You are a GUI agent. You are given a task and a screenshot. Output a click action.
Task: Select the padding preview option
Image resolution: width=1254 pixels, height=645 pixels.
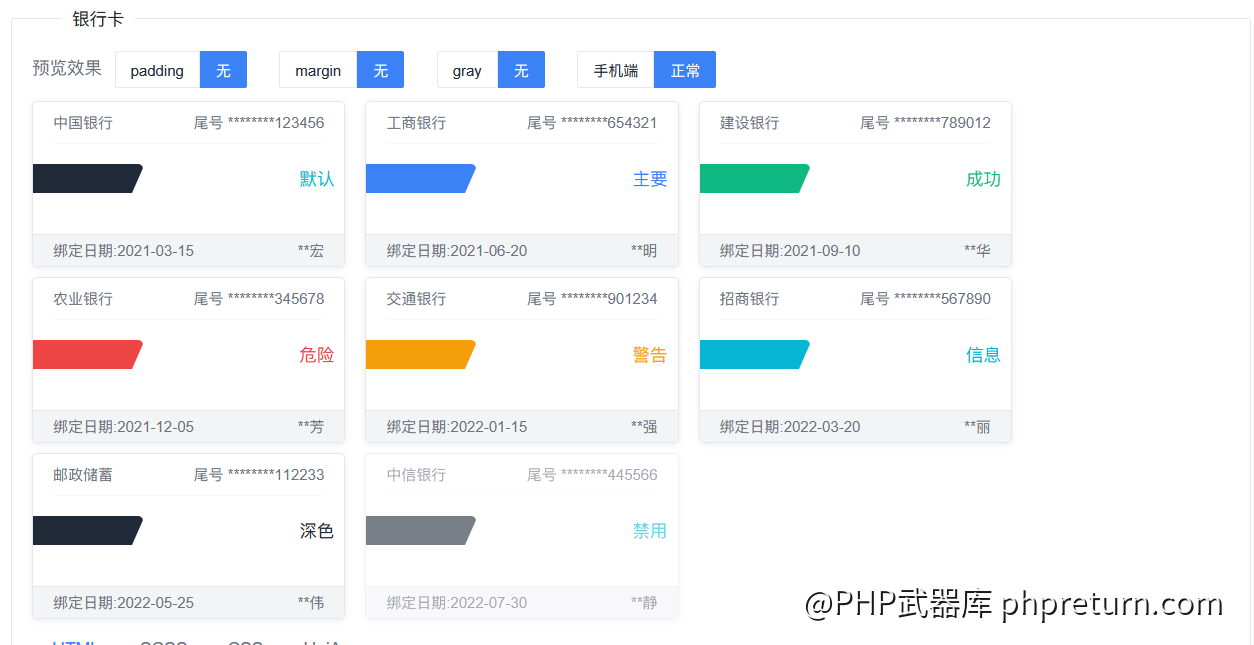point(157,70)
